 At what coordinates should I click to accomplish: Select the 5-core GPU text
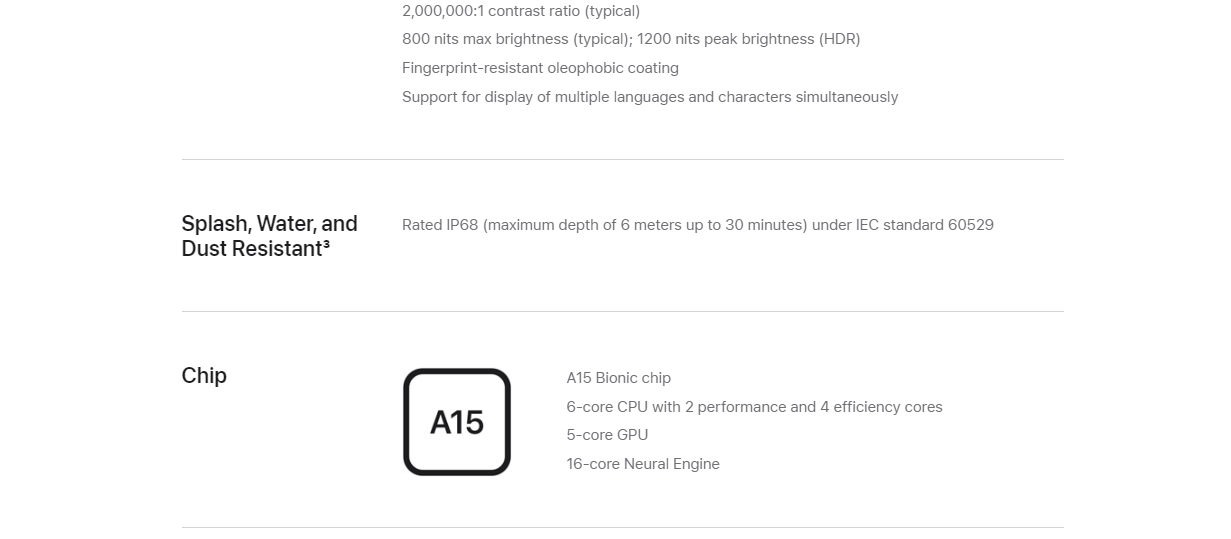[607, 435]
